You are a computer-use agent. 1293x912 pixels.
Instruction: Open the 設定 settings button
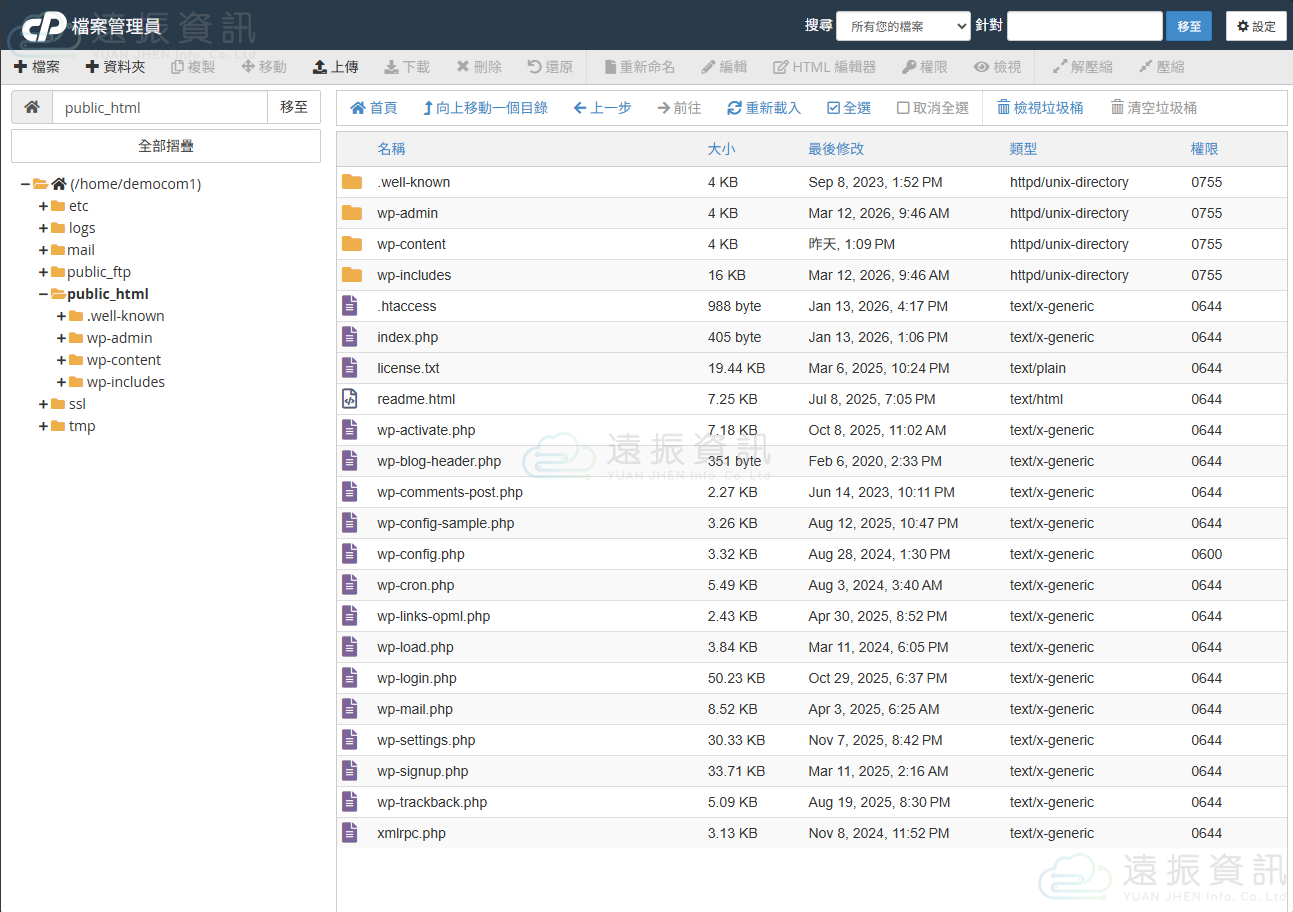tap(1256, 26)
